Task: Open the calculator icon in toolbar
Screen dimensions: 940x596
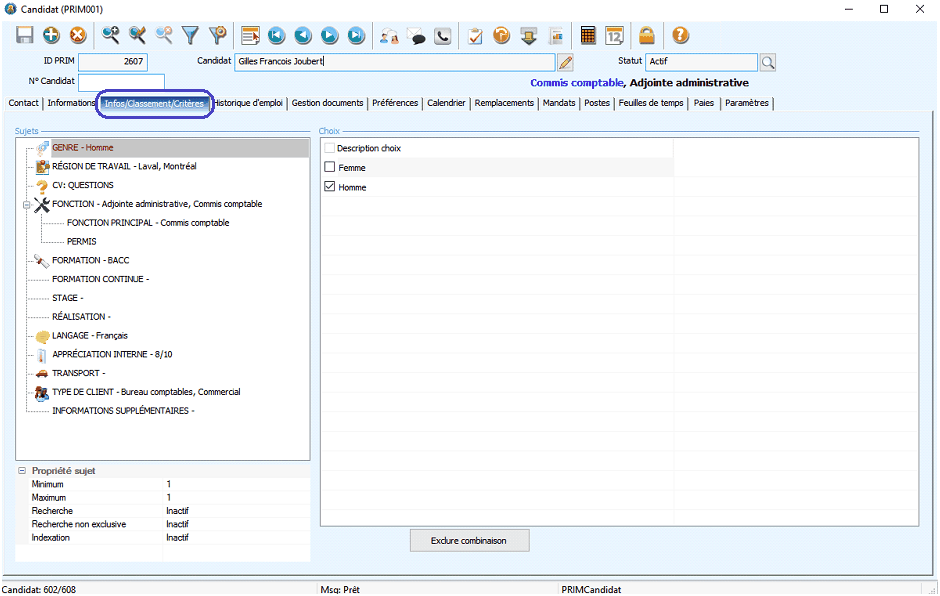Action: pyautogui.click(x=588, y=35)
